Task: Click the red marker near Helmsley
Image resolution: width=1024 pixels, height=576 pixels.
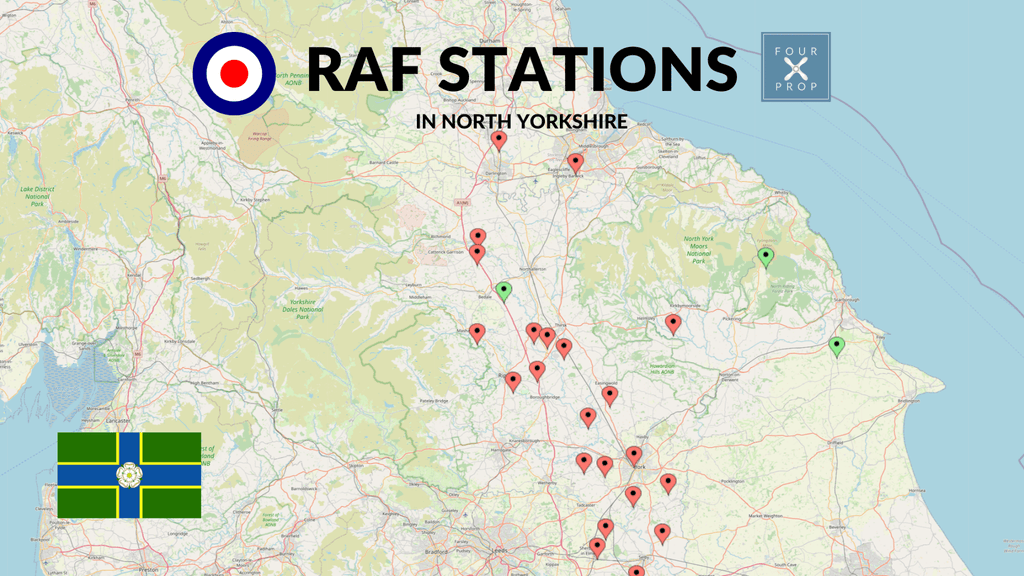Action: click(x=671, y=319)
